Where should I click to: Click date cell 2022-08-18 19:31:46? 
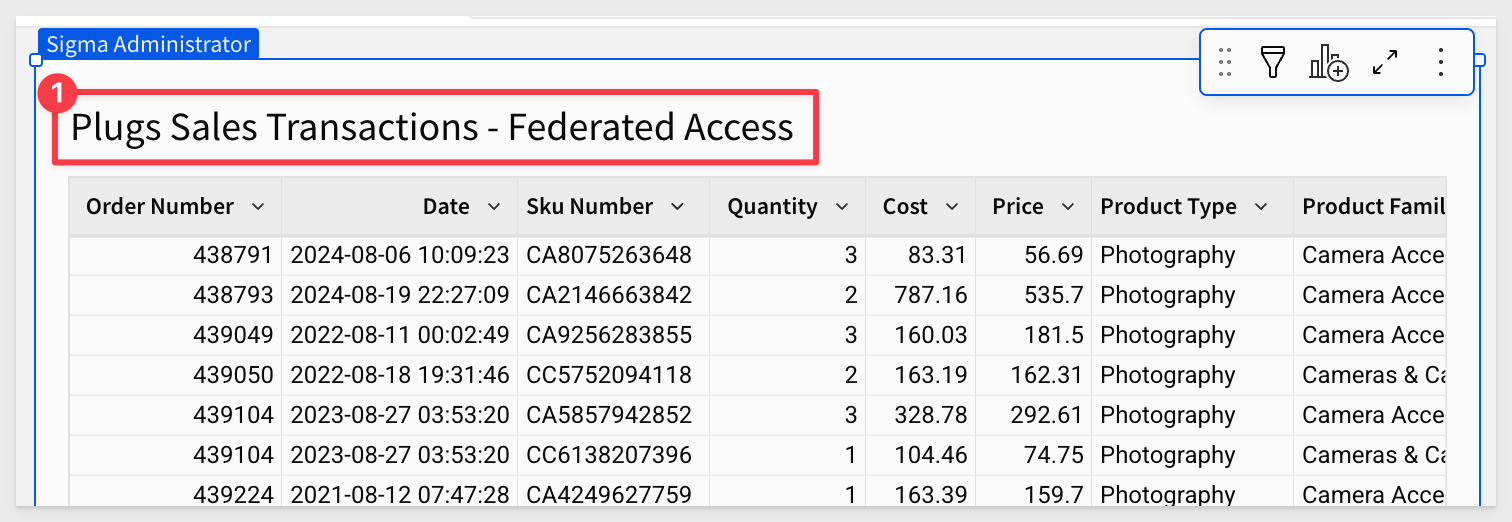coord(399,375)
